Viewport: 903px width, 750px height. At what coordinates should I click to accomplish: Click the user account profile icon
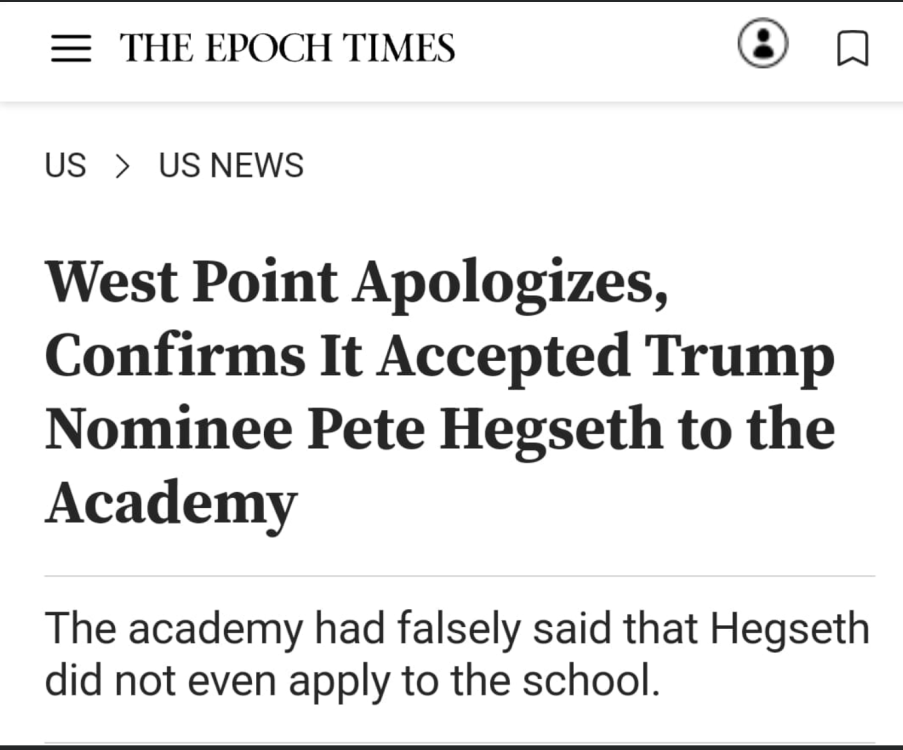pos(763,45)
